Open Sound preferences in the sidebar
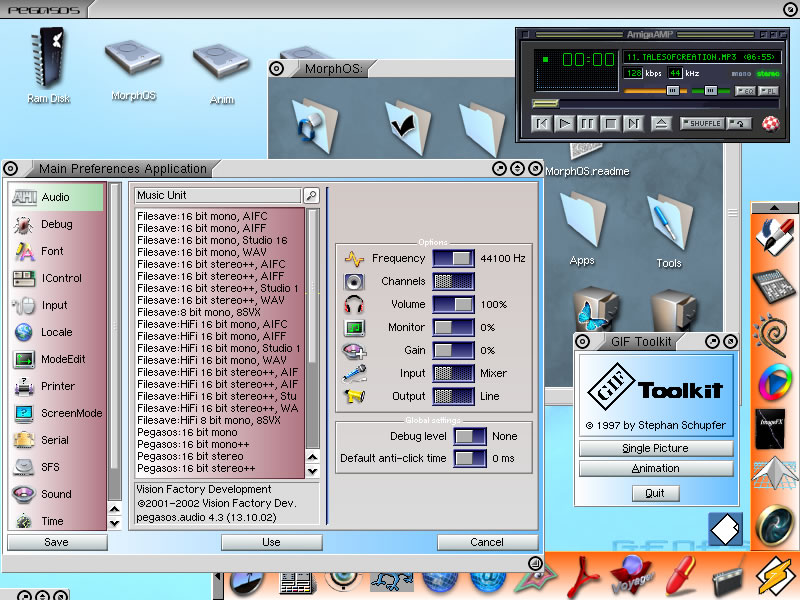Image resolution: width=800 pixels, height=600 pixels. coord(57,494)
